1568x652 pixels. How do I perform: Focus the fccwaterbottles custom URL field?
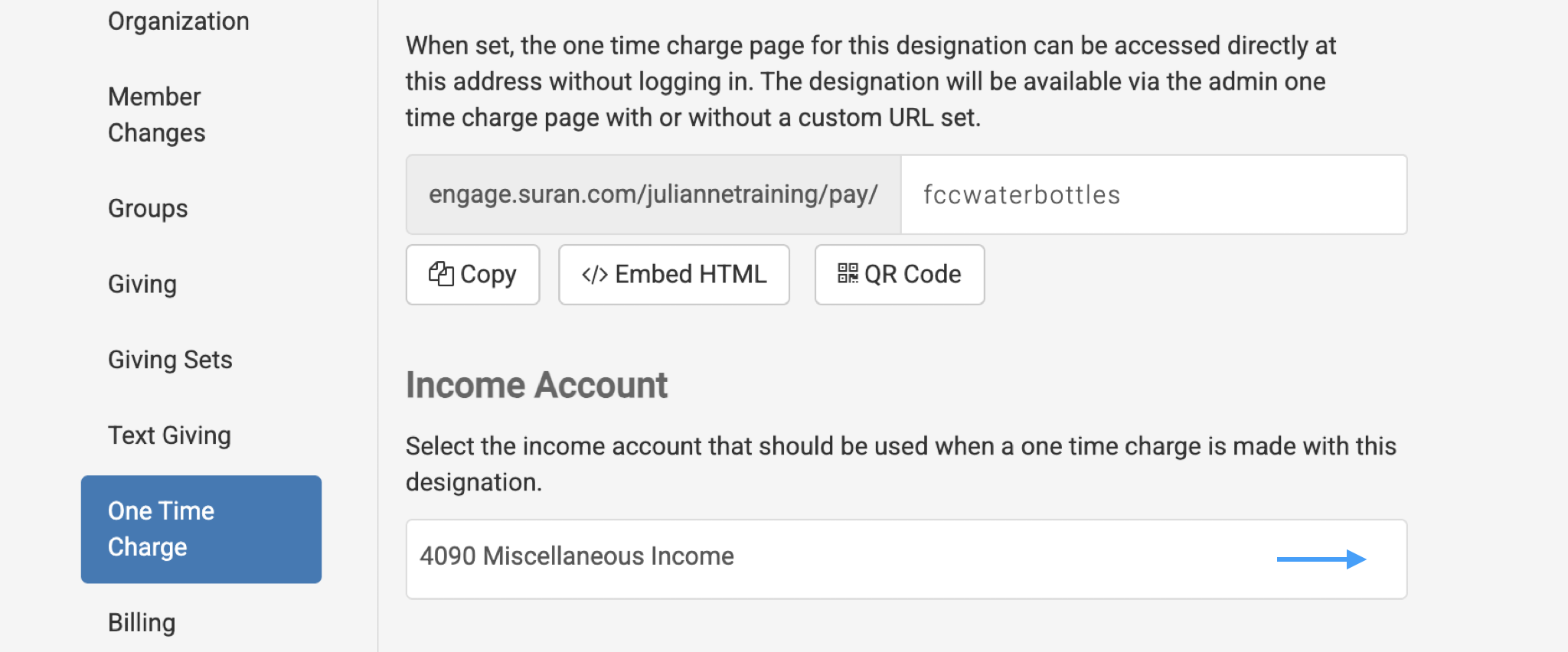click(1153, 195)
